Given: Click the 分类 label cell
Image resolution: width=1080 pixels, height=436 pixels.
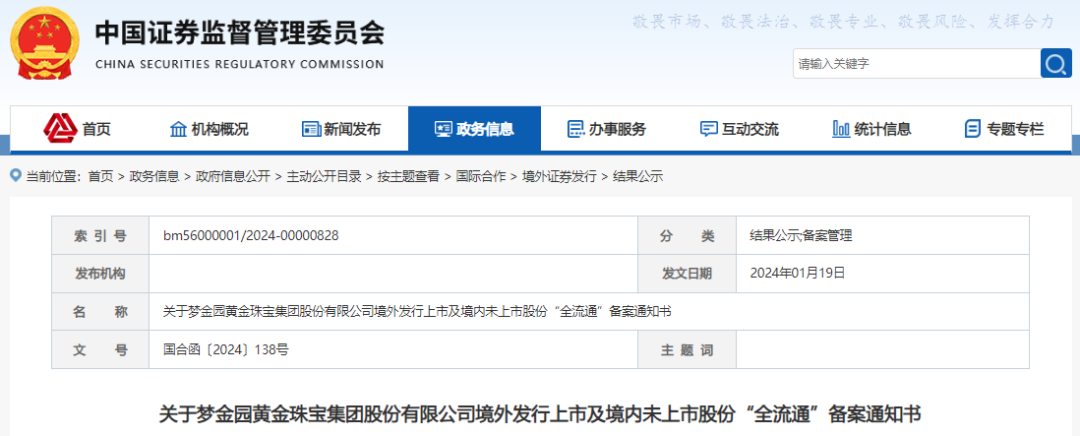Looking at the screenshot, I should [x=687, y=236].
